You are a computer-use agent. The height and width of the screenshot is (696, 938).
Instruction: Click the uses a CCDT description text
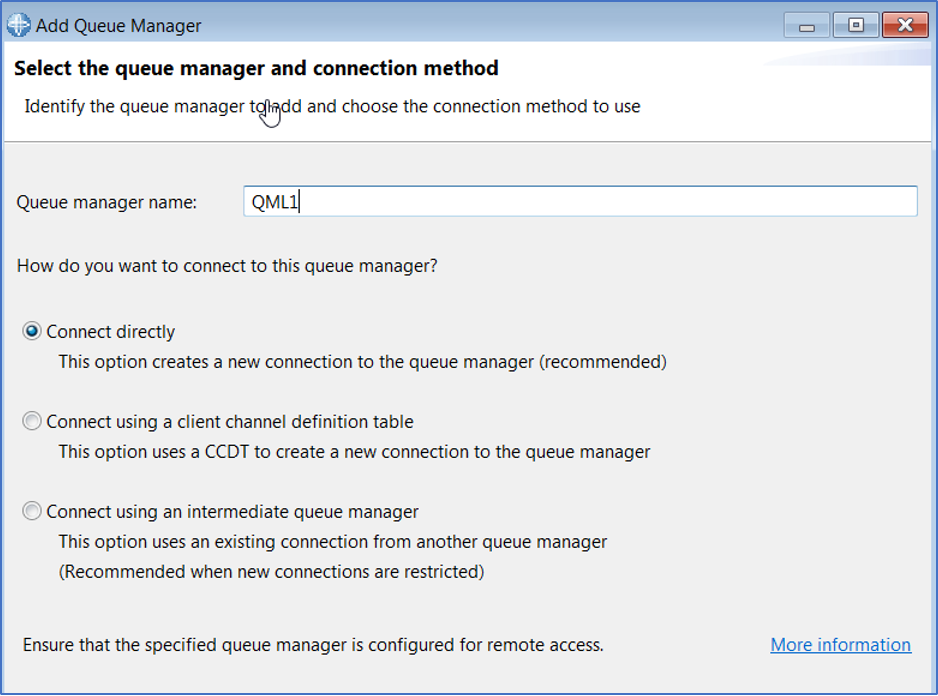354,452
